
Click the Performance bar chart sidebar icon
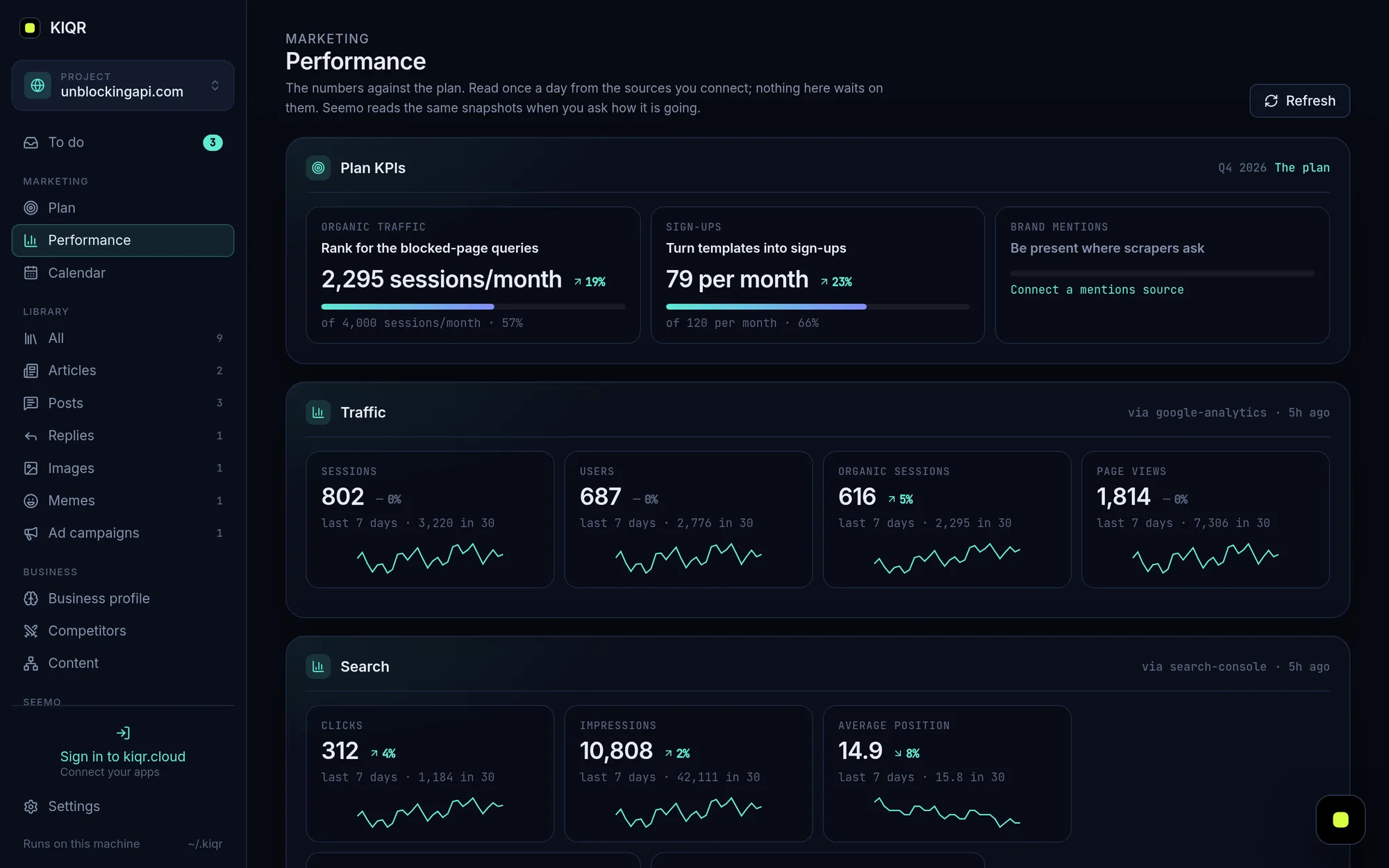(x=31, y=240)
